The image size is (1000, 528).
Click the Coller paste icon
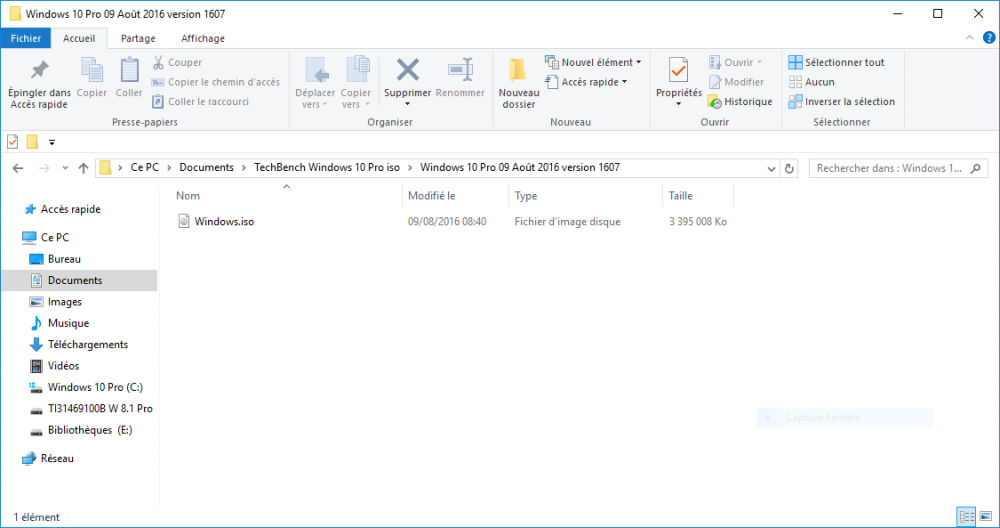[129, 70]
